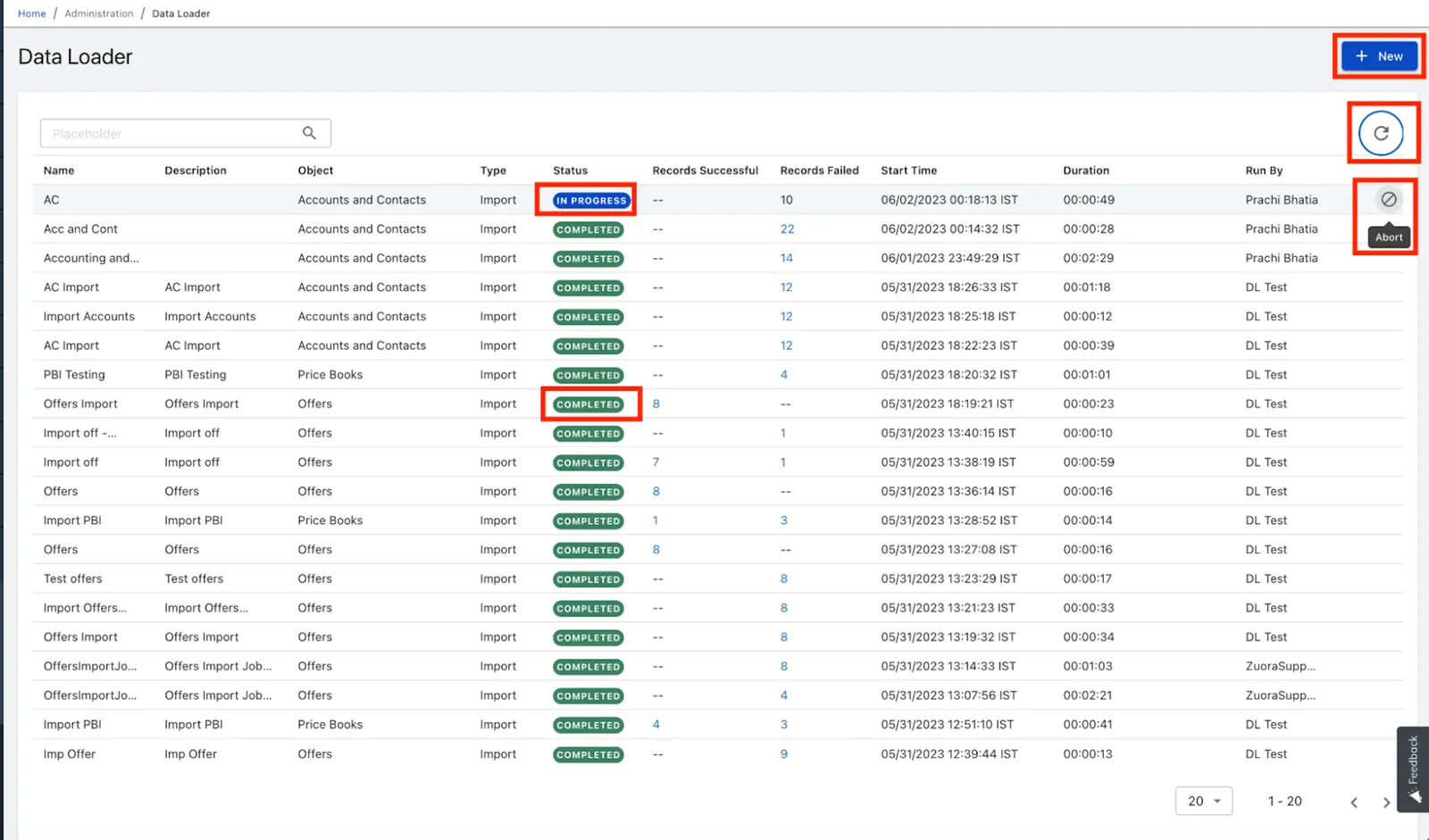Open failed count 14 for Accounting and...
Screen dimensions: 1429x840
[787, 258]
